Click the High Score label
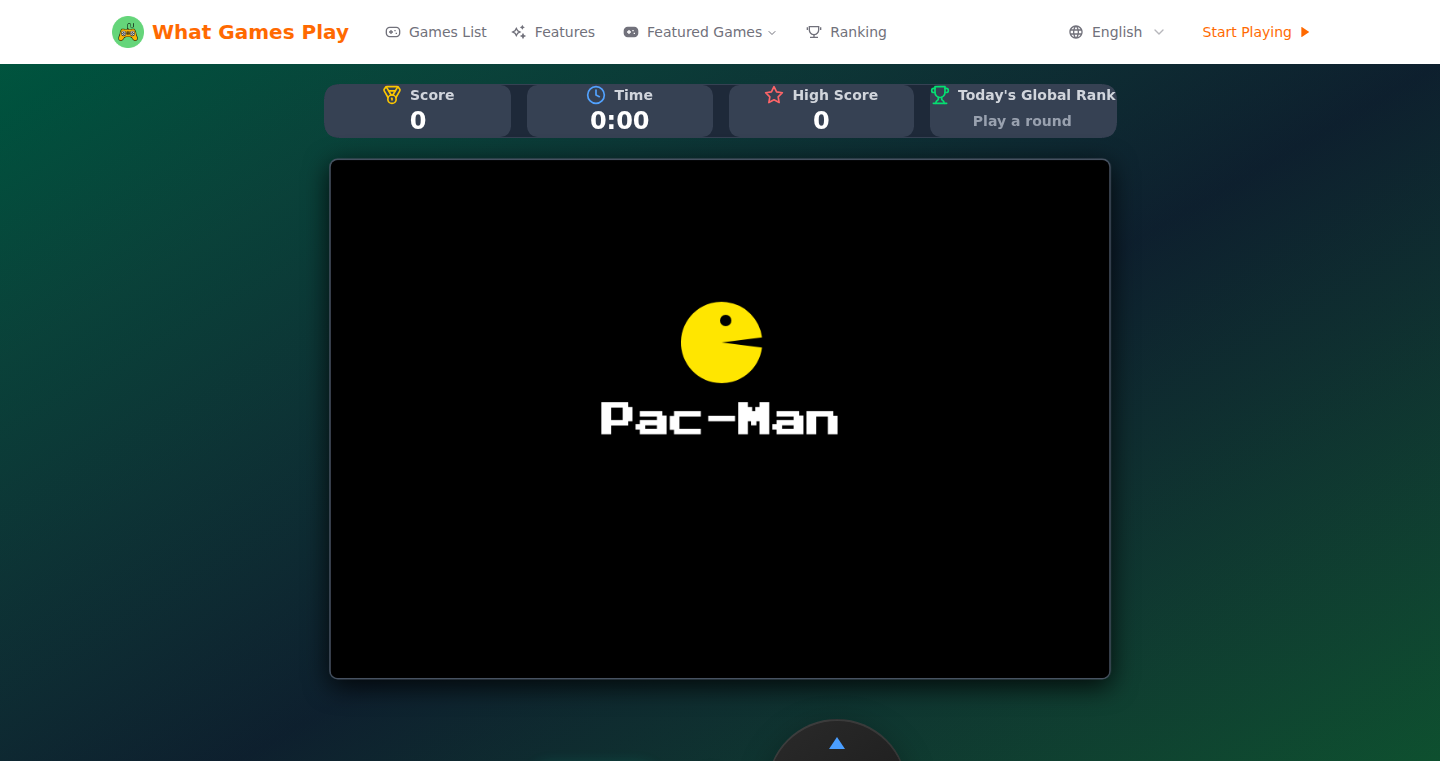The width and height of the screenshot is (1440, 761). coord(835,95)
